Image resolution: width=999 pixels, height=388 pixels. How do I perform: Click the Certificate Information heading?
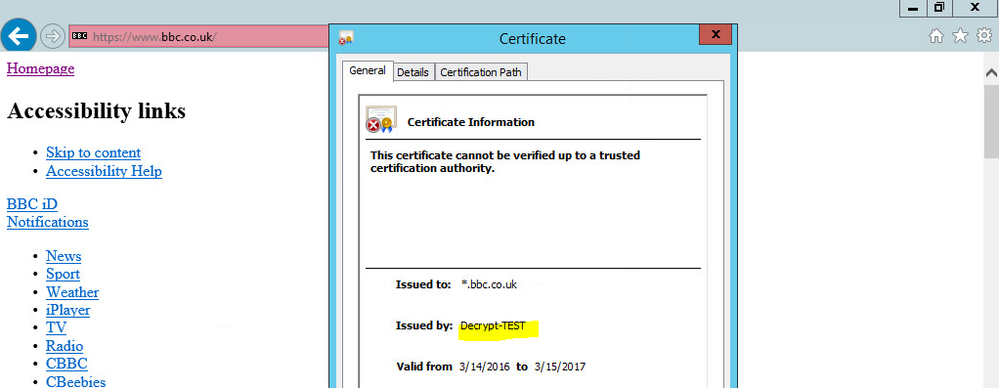[x=471, y=122]
